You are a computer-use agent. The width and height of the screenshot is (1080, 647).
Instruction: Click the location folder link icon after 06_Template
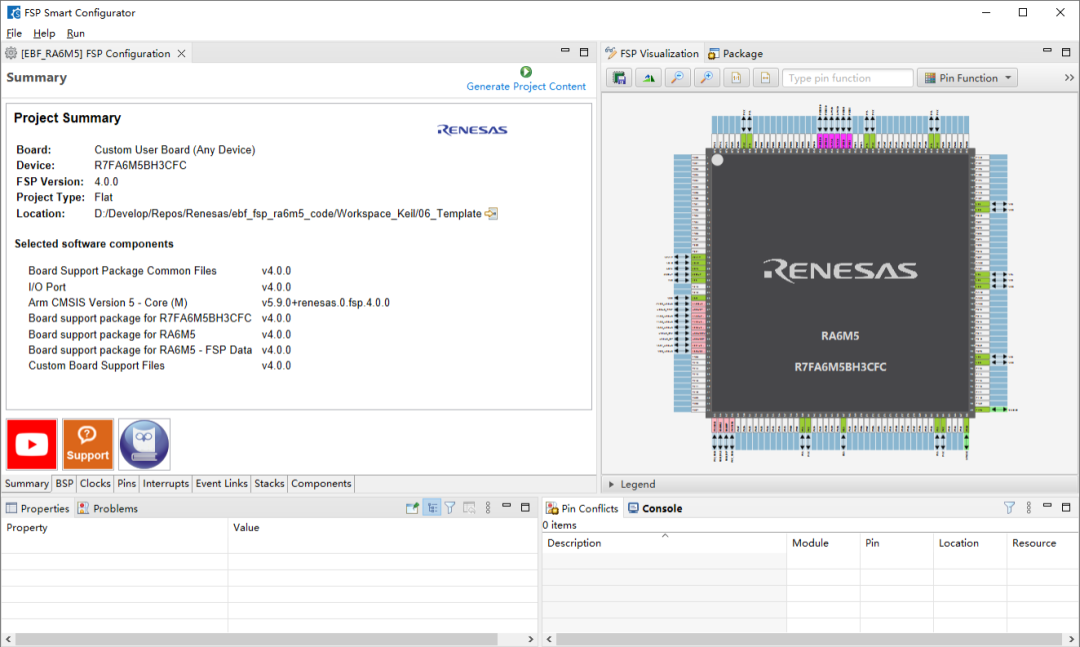pyautogui.click(x=491, y=214)
